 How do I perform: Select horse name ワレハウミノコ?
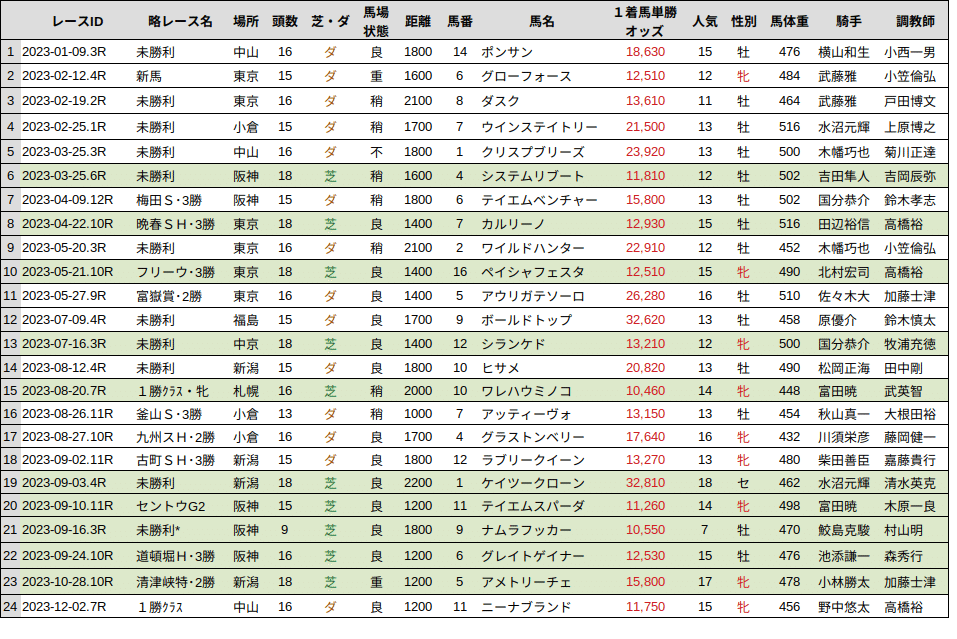(x=526, y=391)
